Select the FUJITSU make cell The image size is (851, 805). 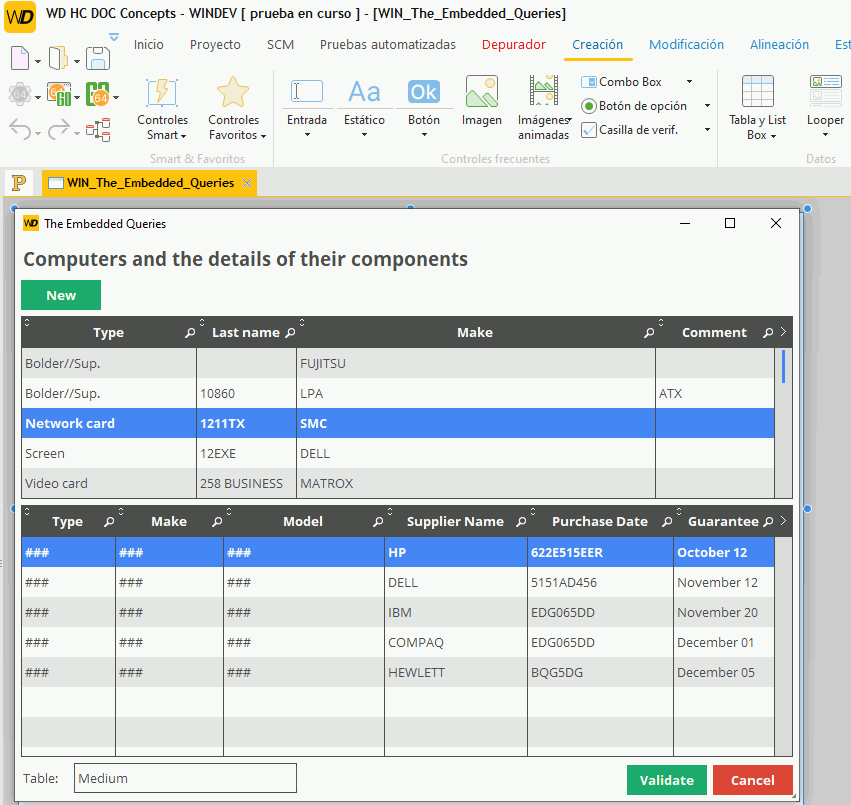(476, 363)
